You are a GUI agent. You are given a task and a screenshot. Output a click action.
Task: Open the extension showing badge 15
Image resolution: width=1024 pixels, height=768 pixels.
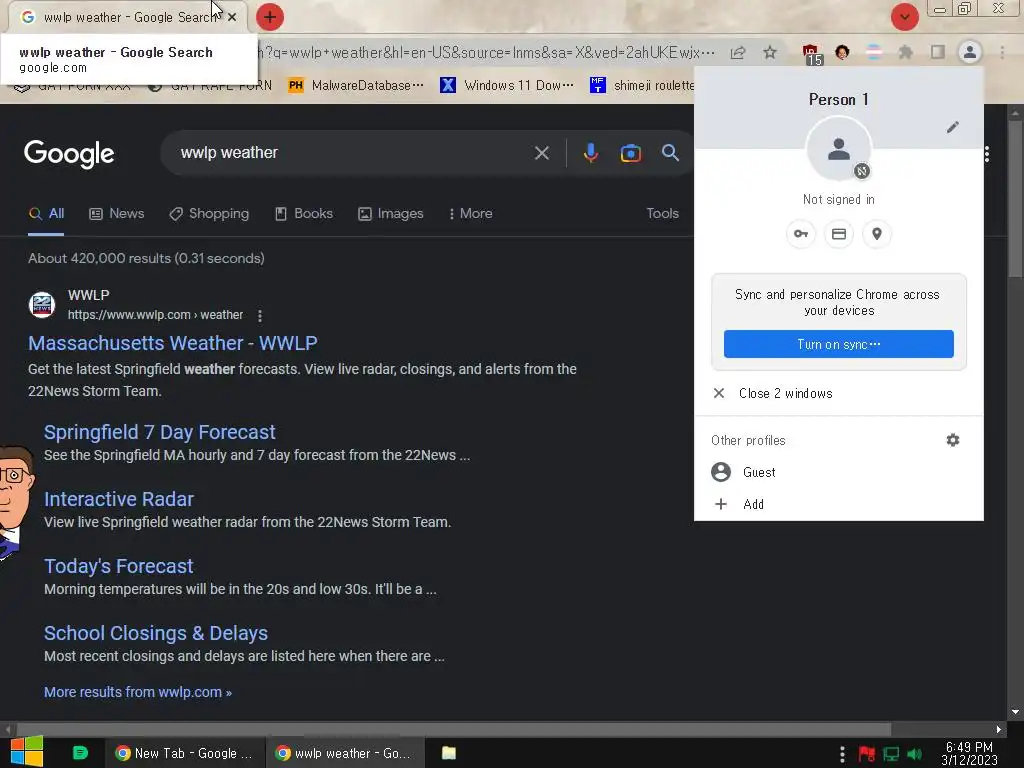811,54
